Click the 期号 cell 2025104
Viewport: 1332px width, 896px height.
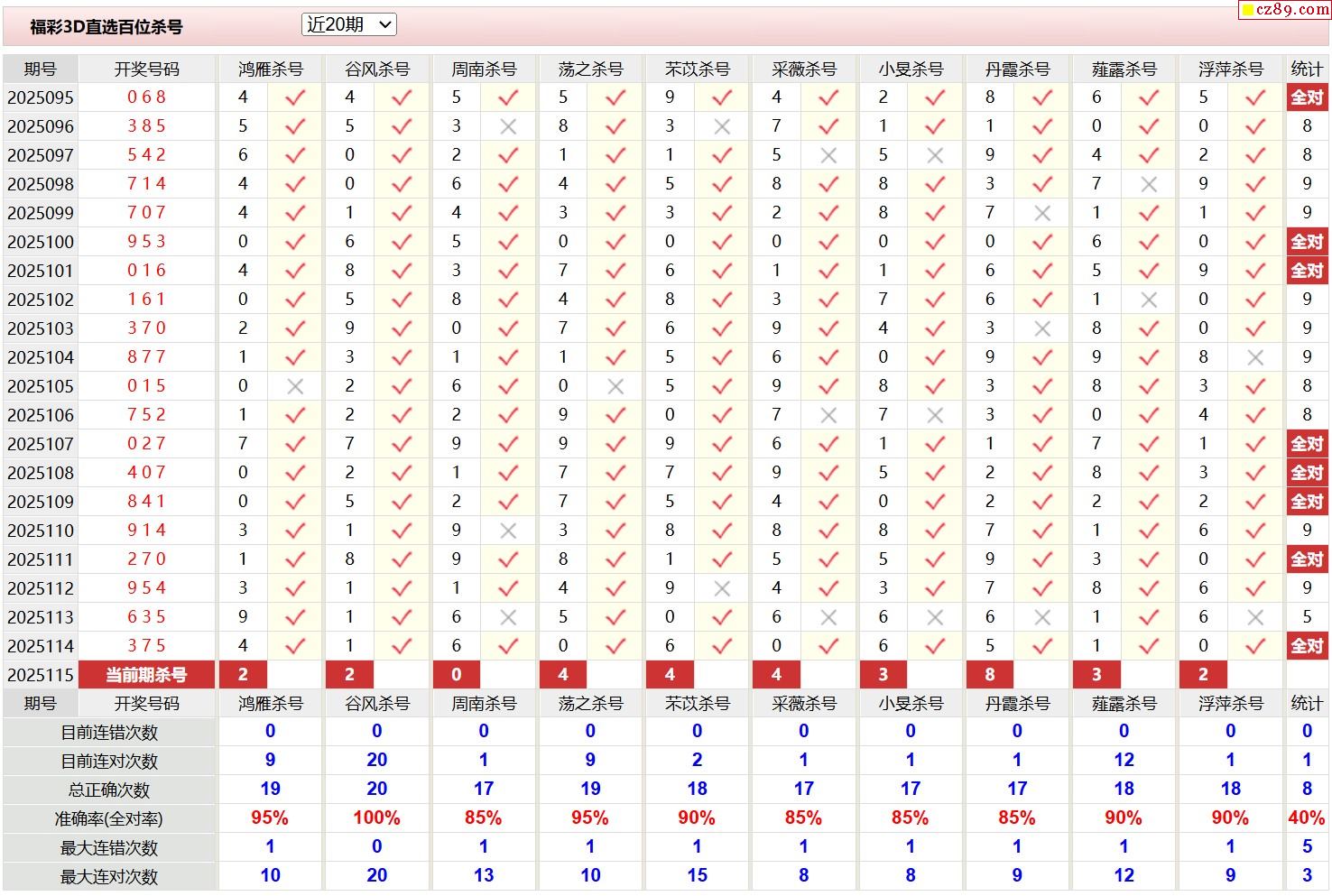coord(41,357)
